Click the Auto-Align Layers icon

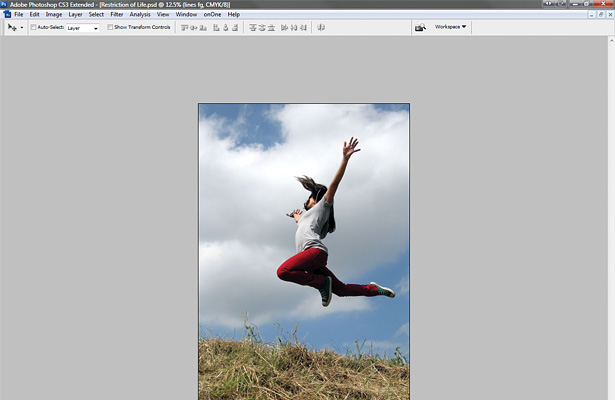coord(321,27)
